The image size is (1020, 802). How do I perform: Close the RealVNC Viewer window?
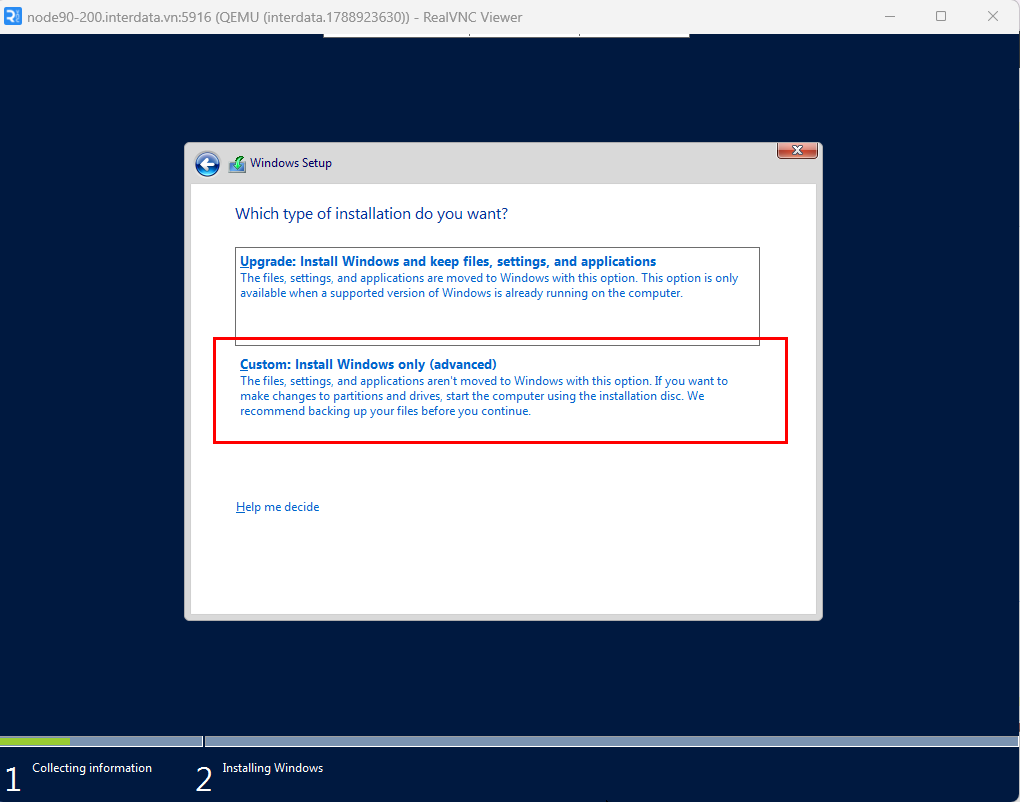coord(993,16)
